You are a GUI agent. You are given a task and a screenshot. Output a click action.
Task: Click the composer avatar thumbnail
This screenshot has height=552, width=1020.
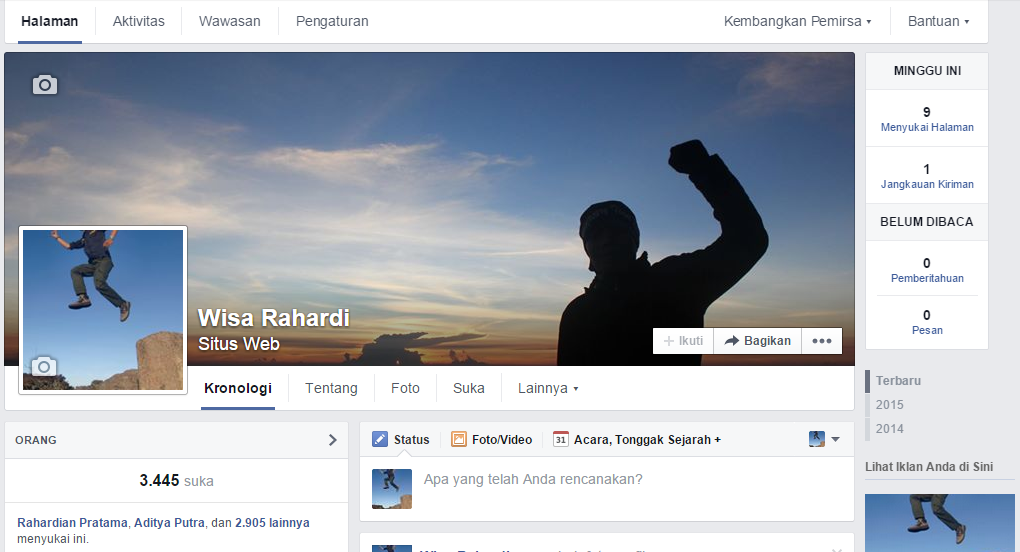pos(392,489)
